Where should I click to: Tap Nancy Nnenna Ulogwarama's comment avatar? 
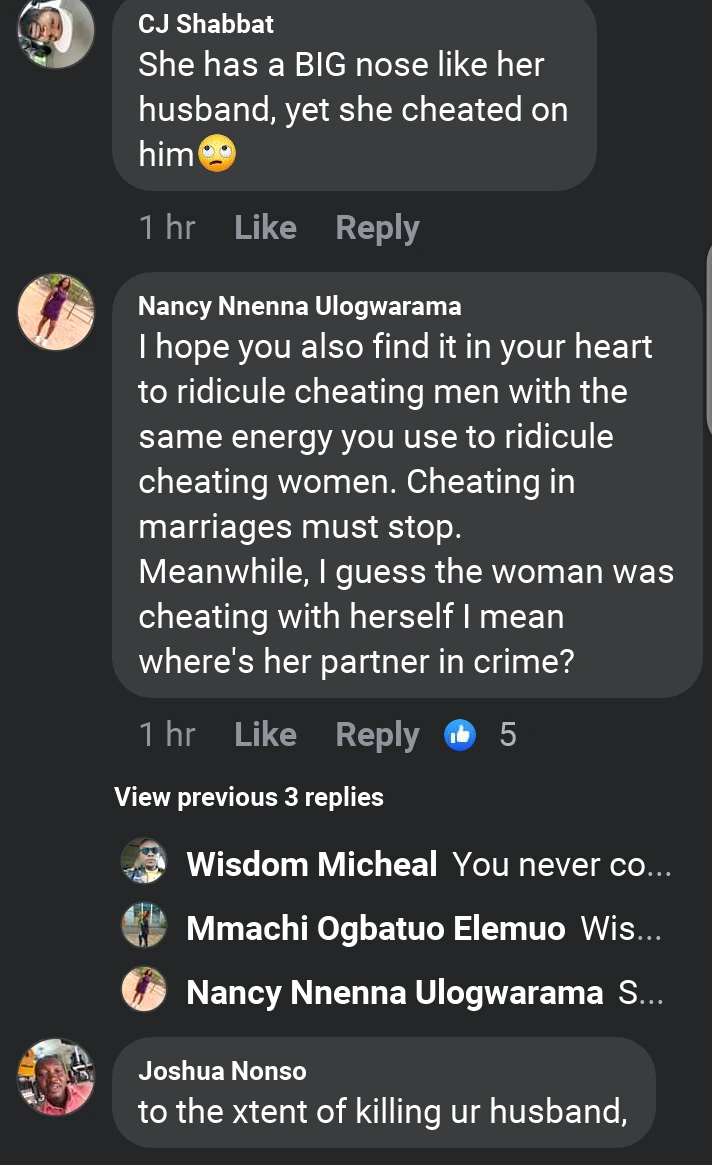click(x=56, y=312)
